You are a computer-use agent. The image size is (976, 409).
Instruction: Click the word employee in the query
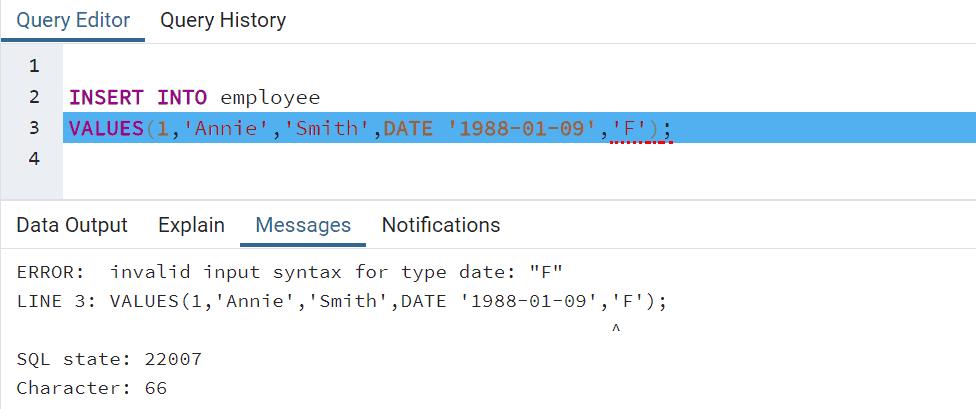(x=270, y=98)
